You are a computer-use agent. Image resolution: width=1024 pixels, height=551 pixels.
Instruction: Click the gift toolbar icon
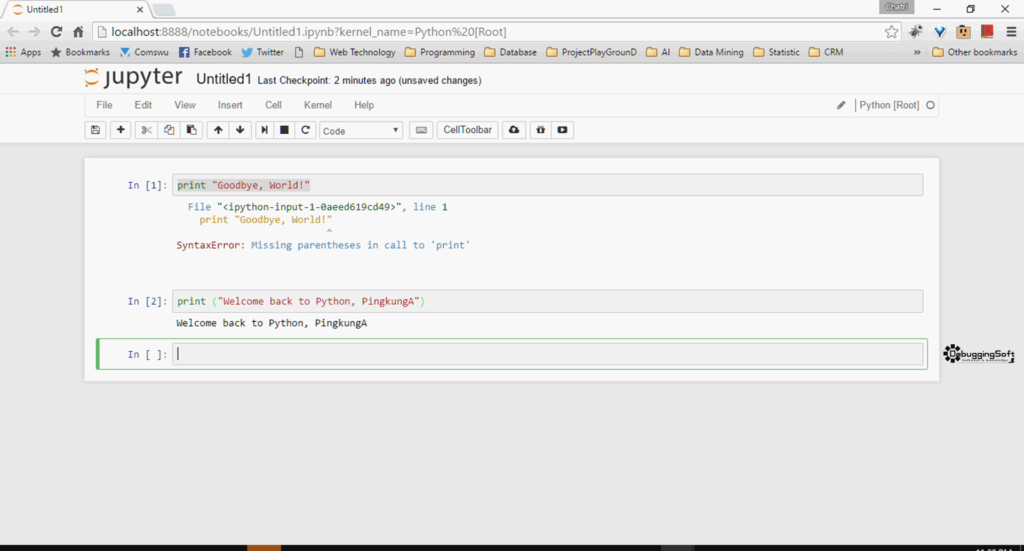point(540,130)
